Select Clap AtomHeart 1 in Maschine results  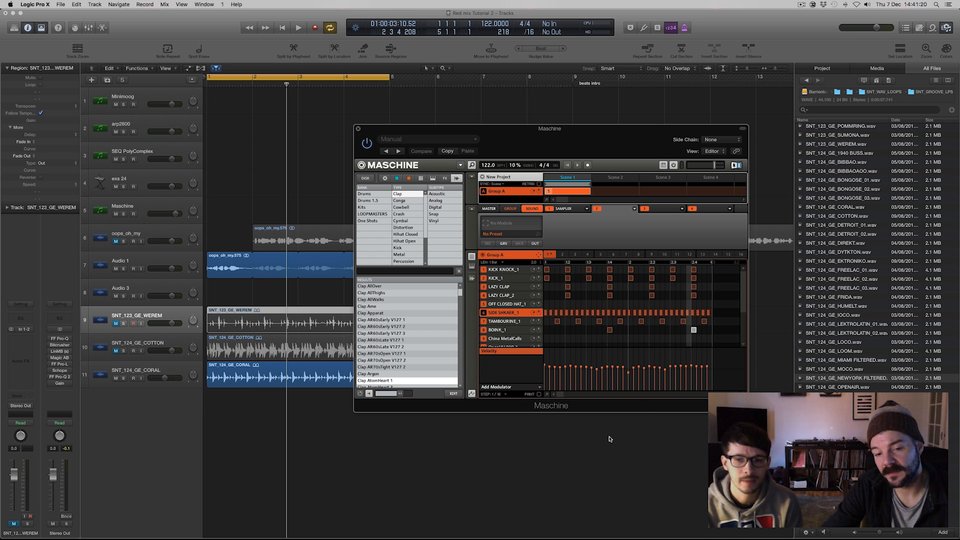tap(407, 380)
